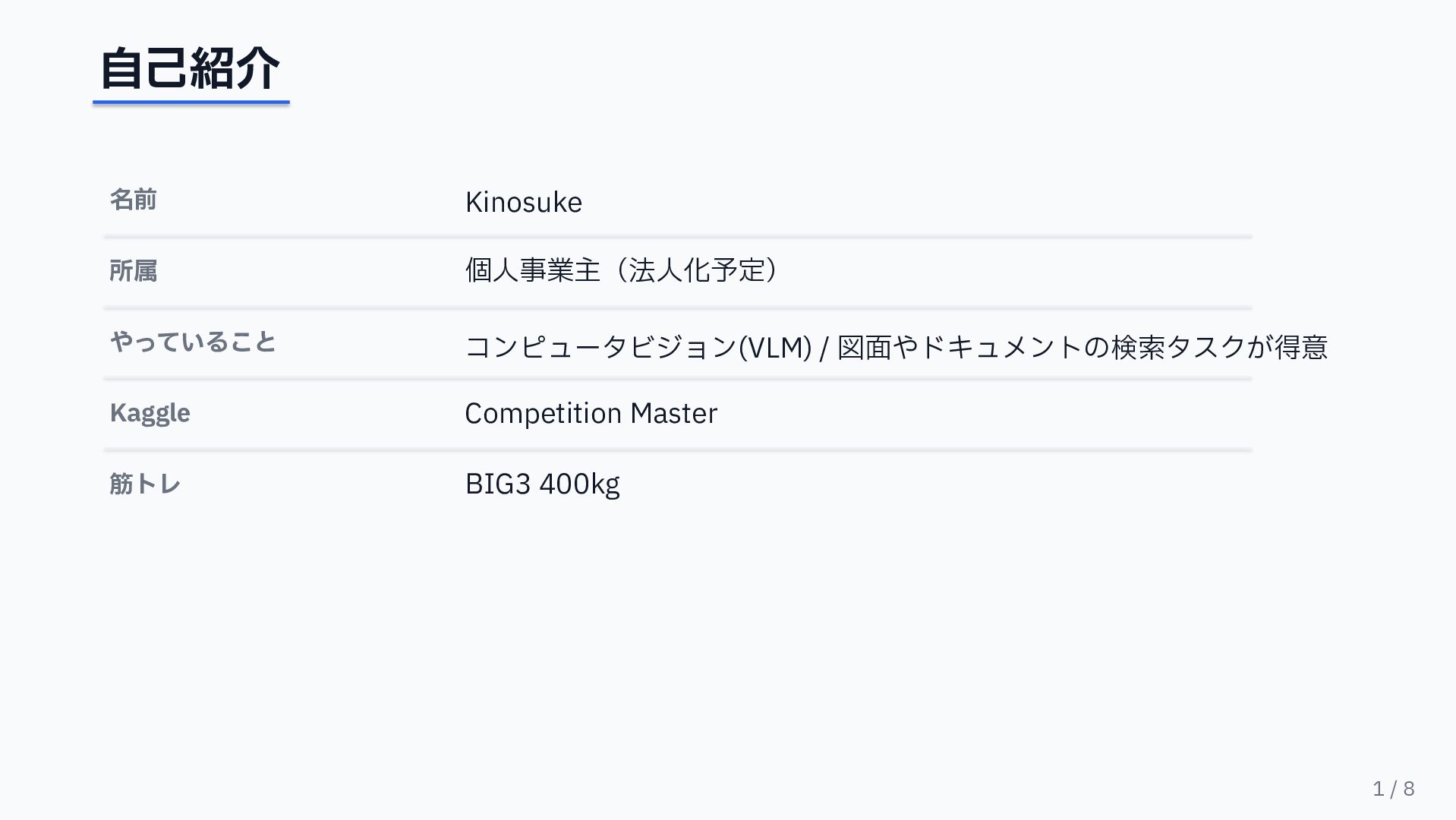Screen dimensions: 1456x820
Task: Click the 図面やドキュメントの検索タスクが得意 phrase
Action: point(1083,347)
